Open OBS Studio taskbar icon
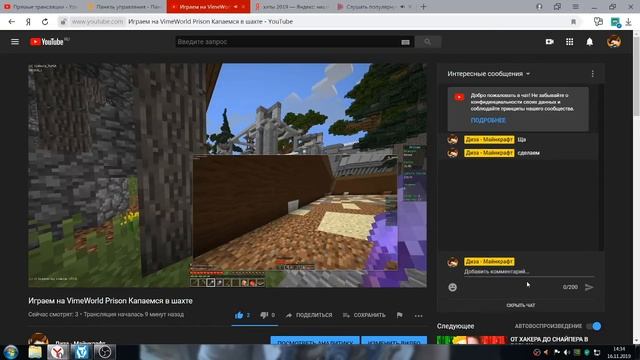Screen dimensions: 640x360 coord(105,352)
